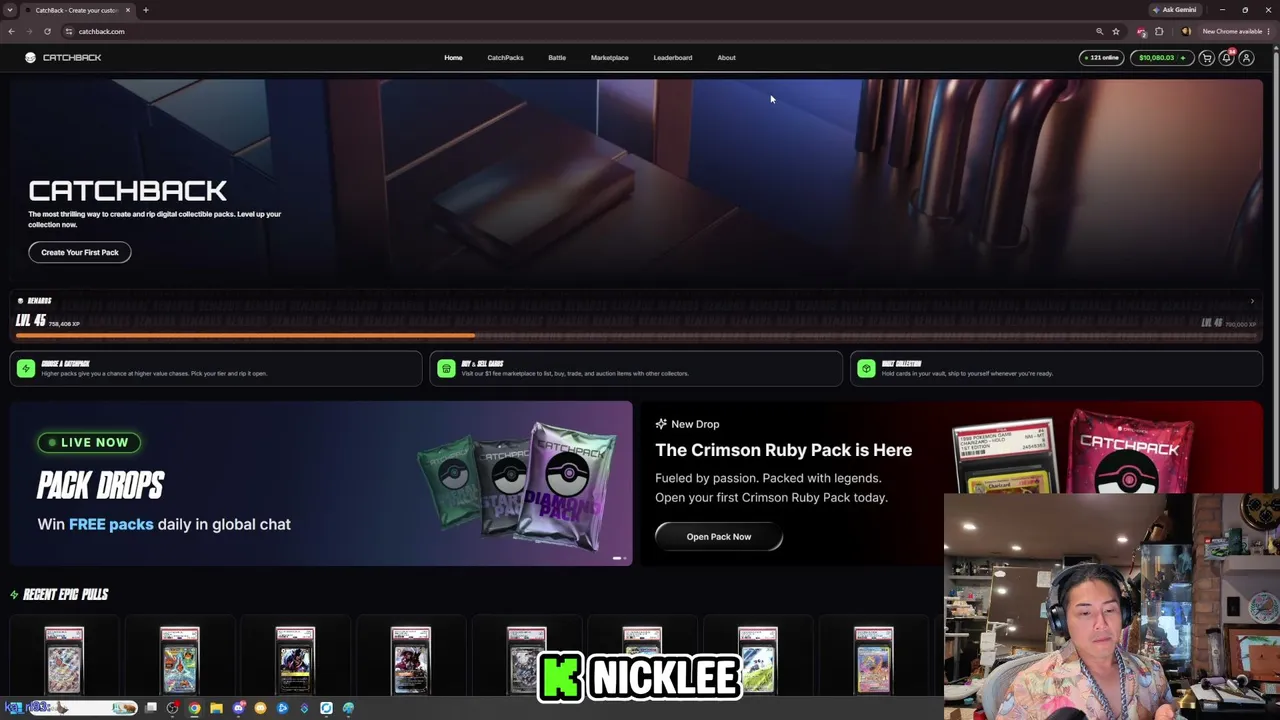1280x720 pixels.
Task: Click the green lightning Choose a CatchPack icon
Action: coord(26,369)
